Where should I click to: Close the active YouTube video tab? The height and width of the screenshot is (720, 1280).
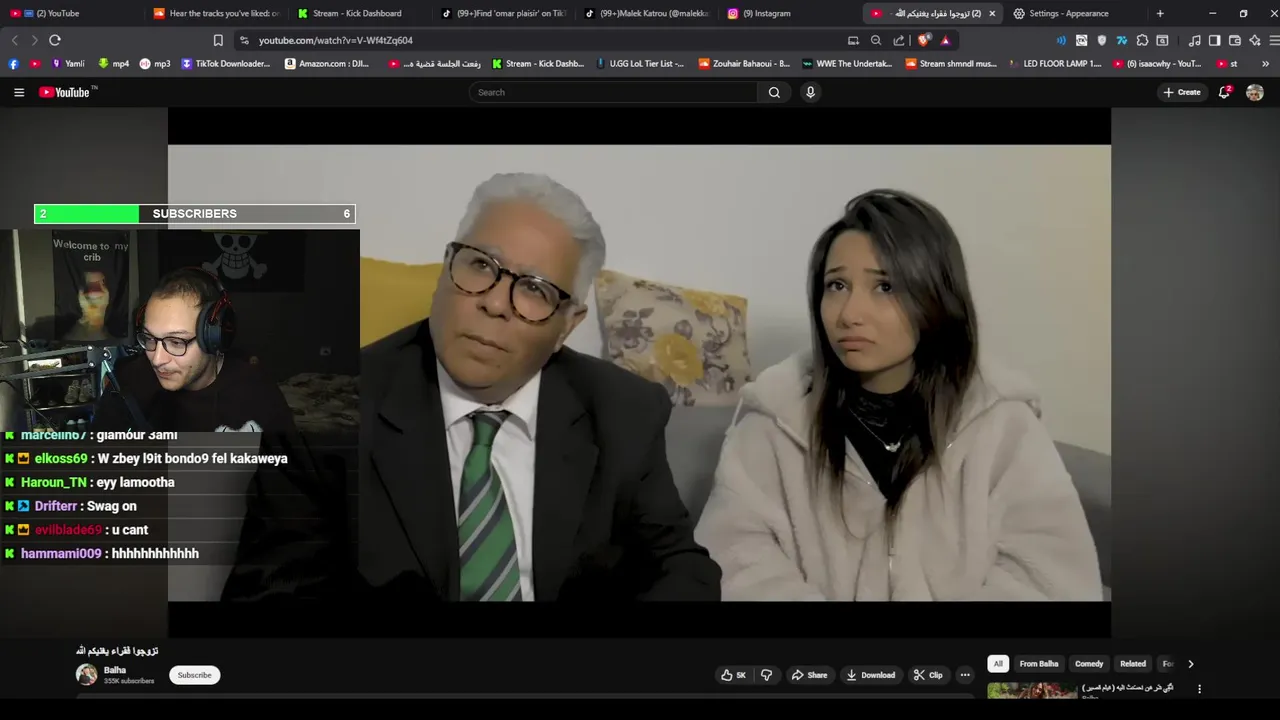[x=992, y=13]
